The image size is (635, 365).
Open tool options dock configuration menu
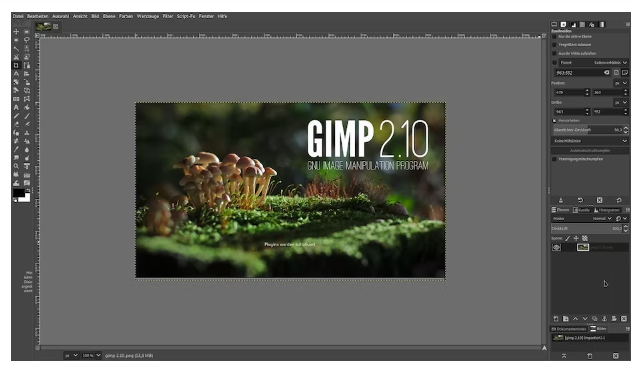click(x=627, y=25)
